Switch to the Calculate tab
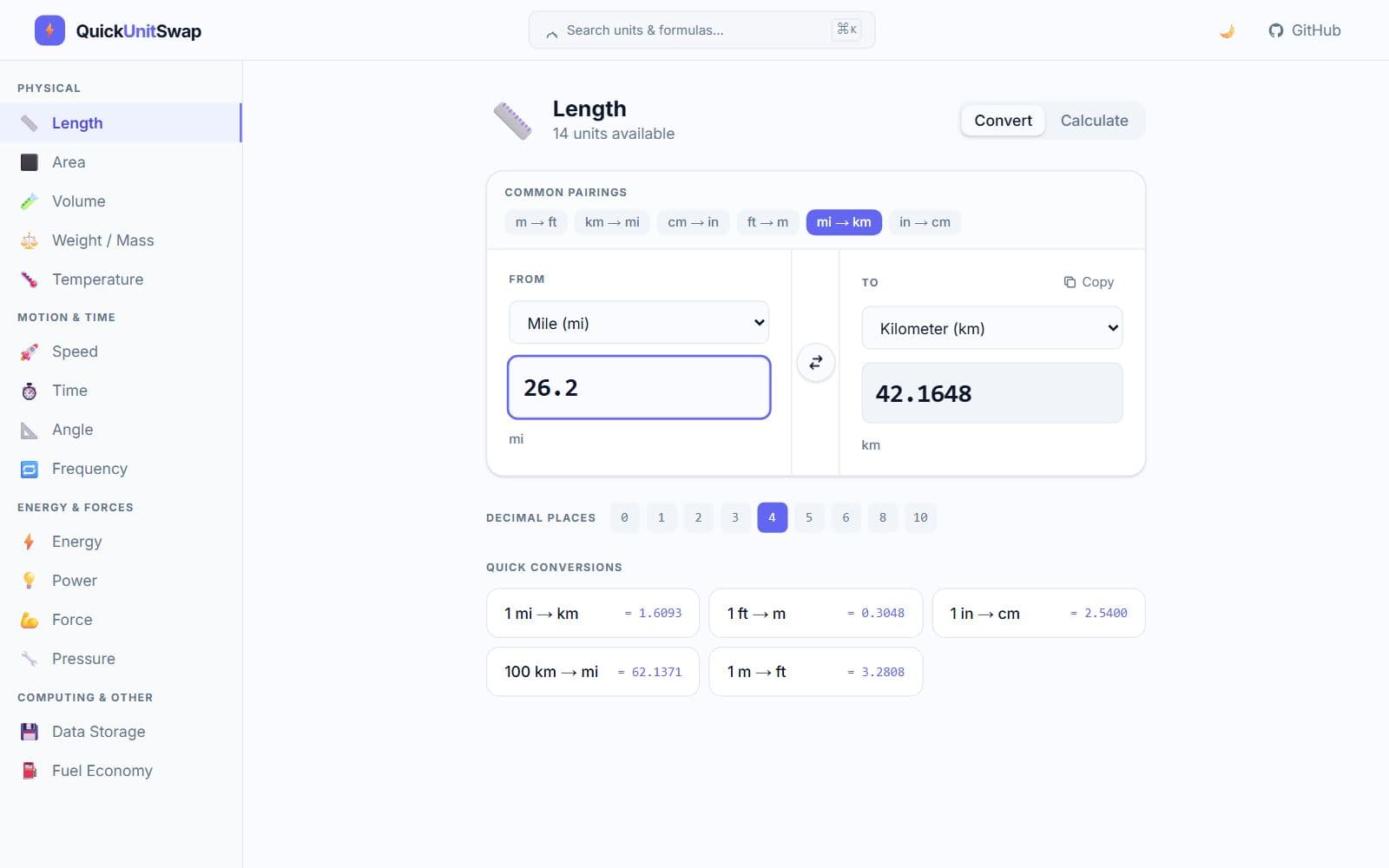The height and width of the screenshot is (868, 1389). pos(1094,121)
